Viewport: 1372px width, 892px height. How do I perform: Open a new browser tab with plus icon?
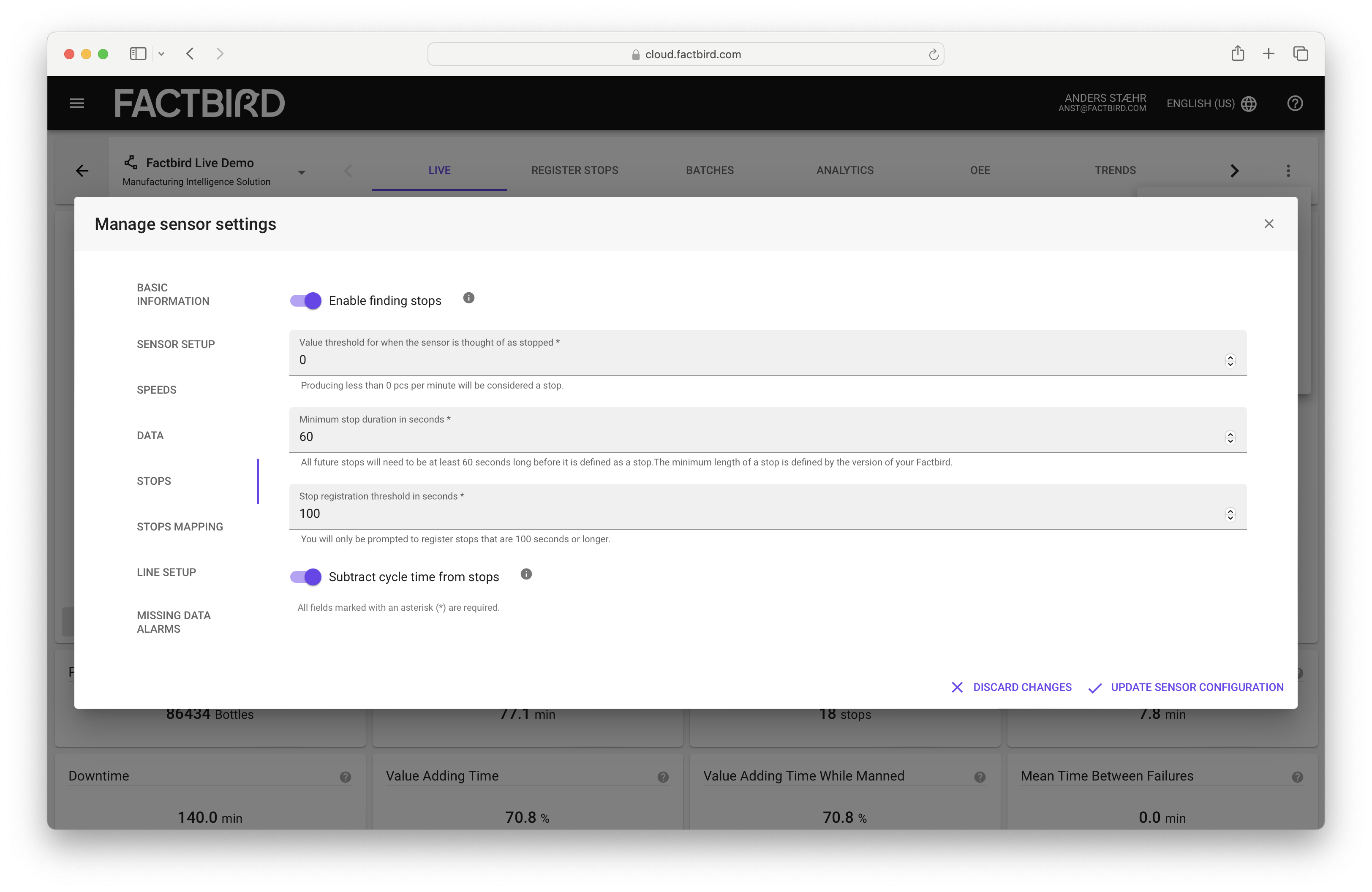coord(1268,54)
